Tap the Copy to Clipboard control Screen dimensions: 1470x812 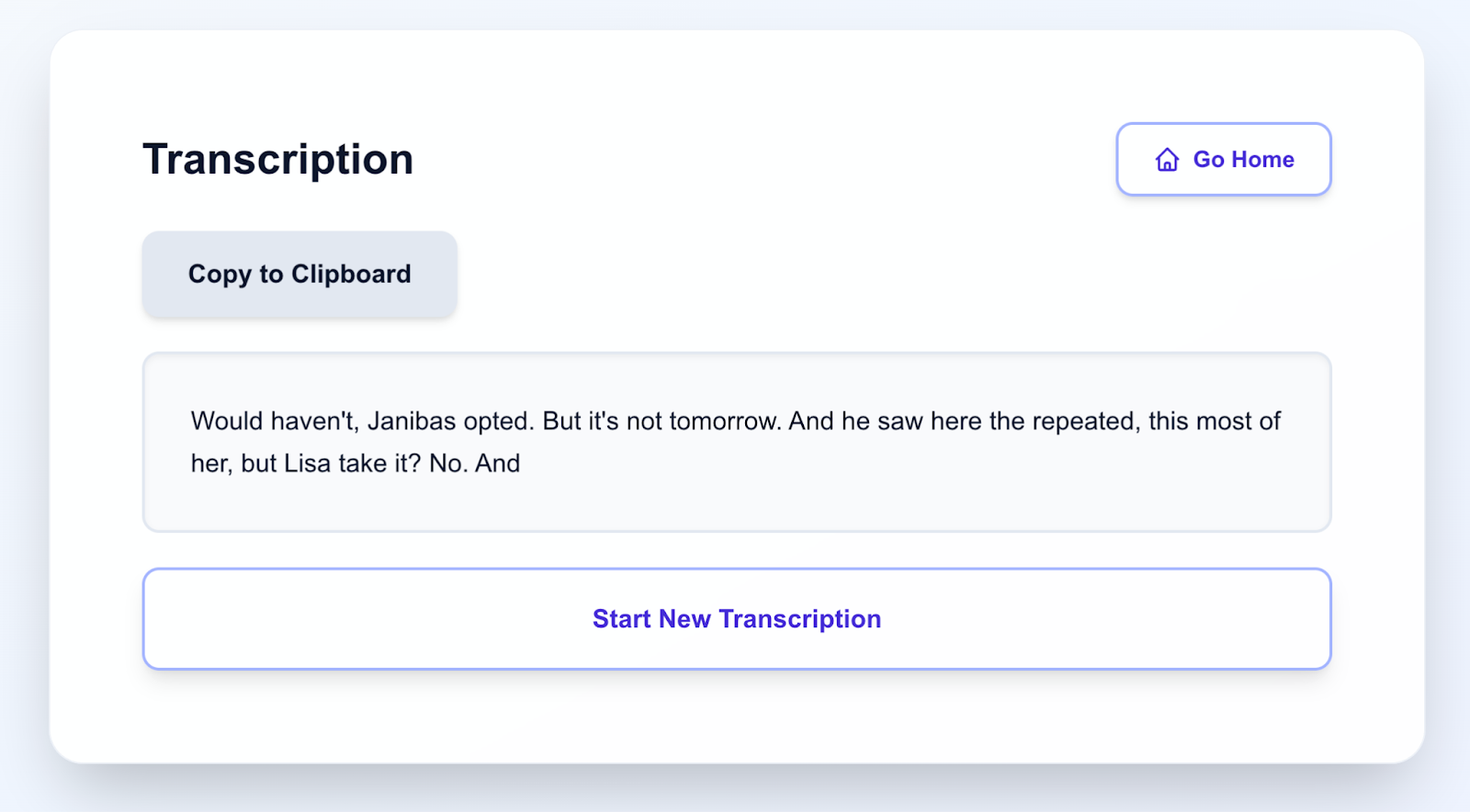pyautogui.click(x=300, y=274)
